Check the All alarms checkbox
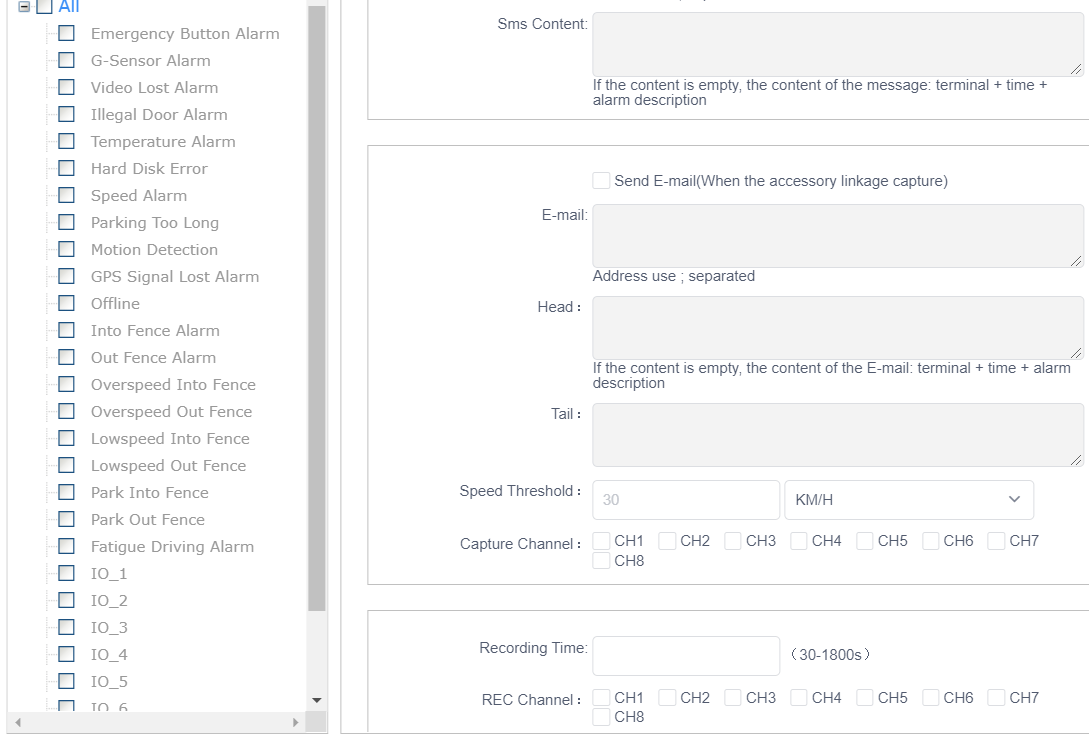 coord(44,6)
